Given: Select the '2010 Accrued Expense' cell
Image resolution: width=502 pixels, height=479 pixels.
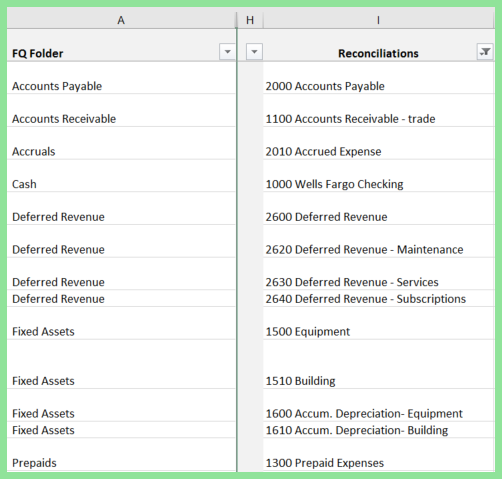Looking at the screenshot, I should click(378, 143).
